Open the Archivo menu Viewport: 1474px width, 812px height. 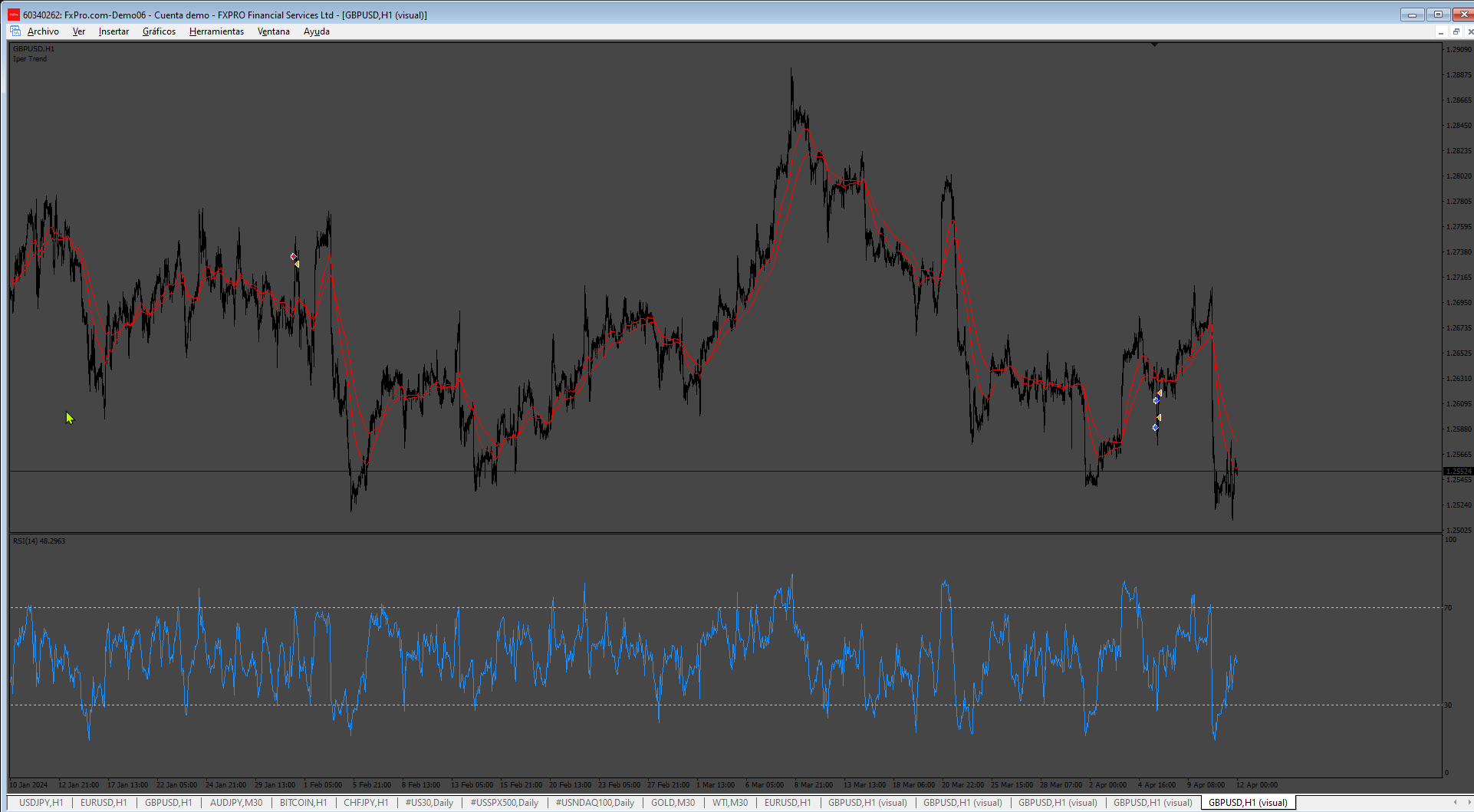[43, 31]
